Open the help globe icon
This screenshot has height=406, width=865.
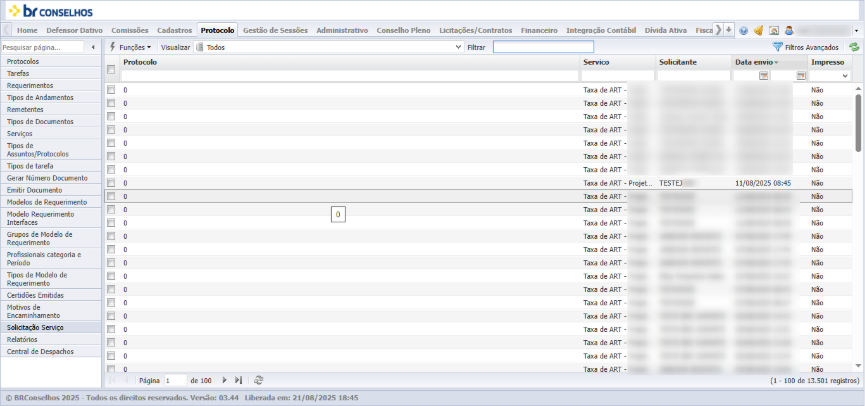[x=743, y=31]
